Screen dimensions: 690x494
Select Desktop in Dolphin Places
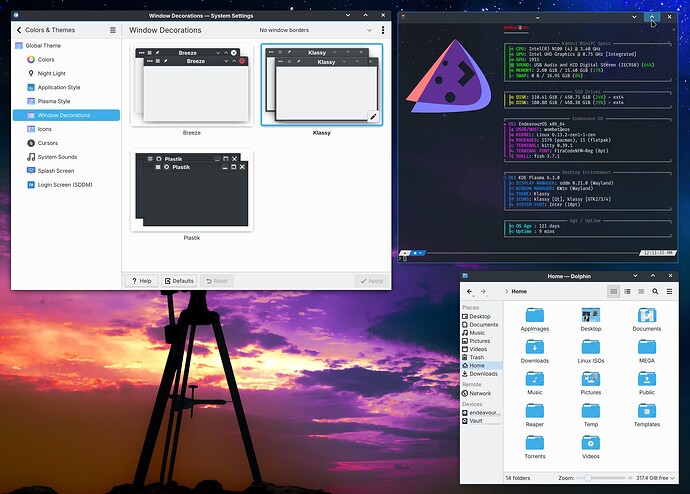point(481,316)
